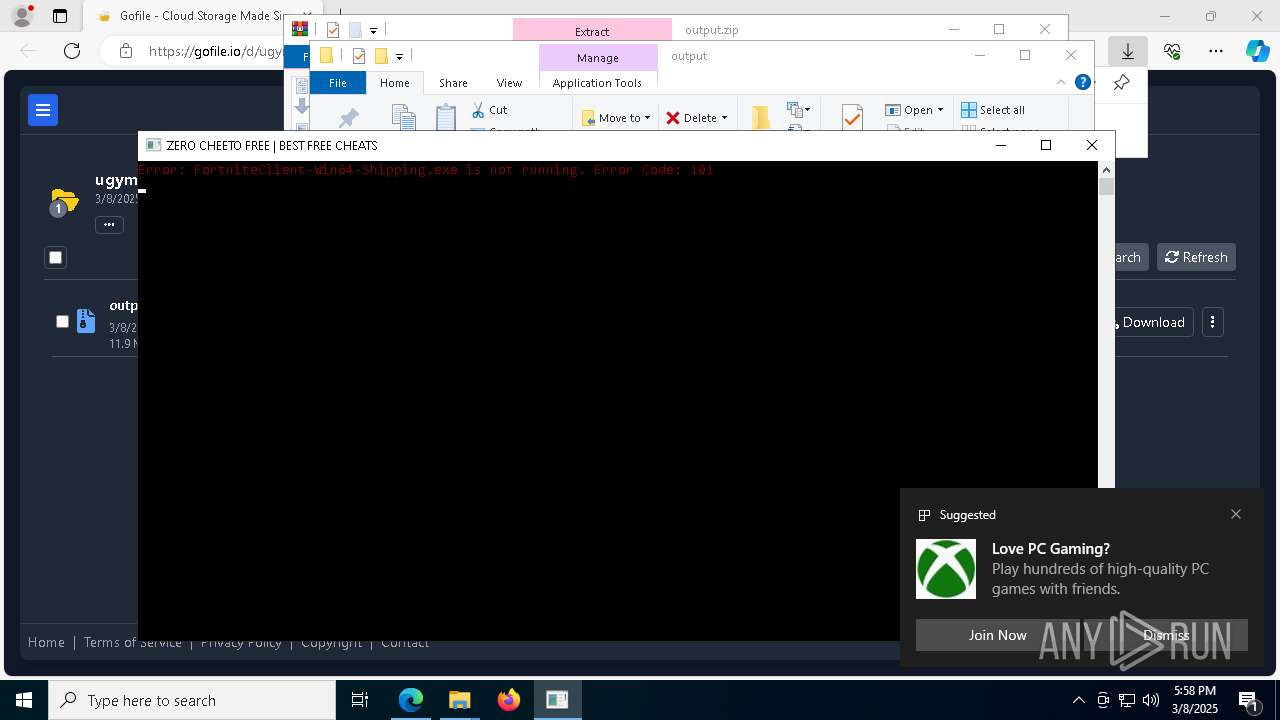Open Quick Access Toolbar dropdown in output window
1280x720 pixels.
[x=399, y=56]
